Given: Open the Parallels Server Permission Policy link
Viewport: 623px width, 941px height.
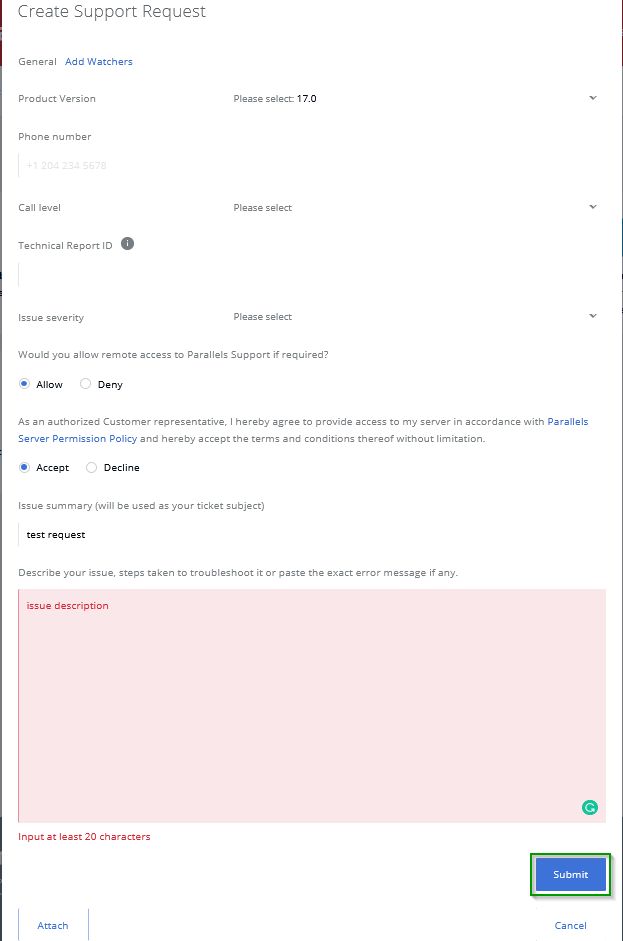Looking at the screenshot, I should [x=303, y=430].
